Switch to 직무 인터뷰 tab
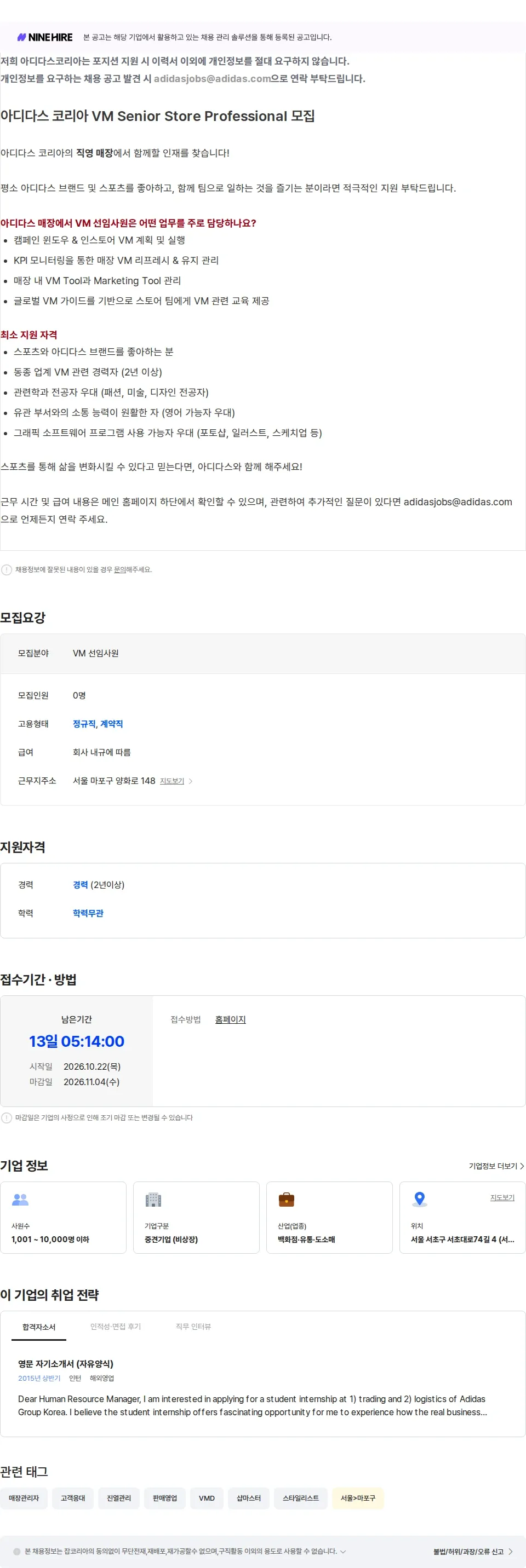Viewport: 526px width, 1568px height. tap(193, 1327)
